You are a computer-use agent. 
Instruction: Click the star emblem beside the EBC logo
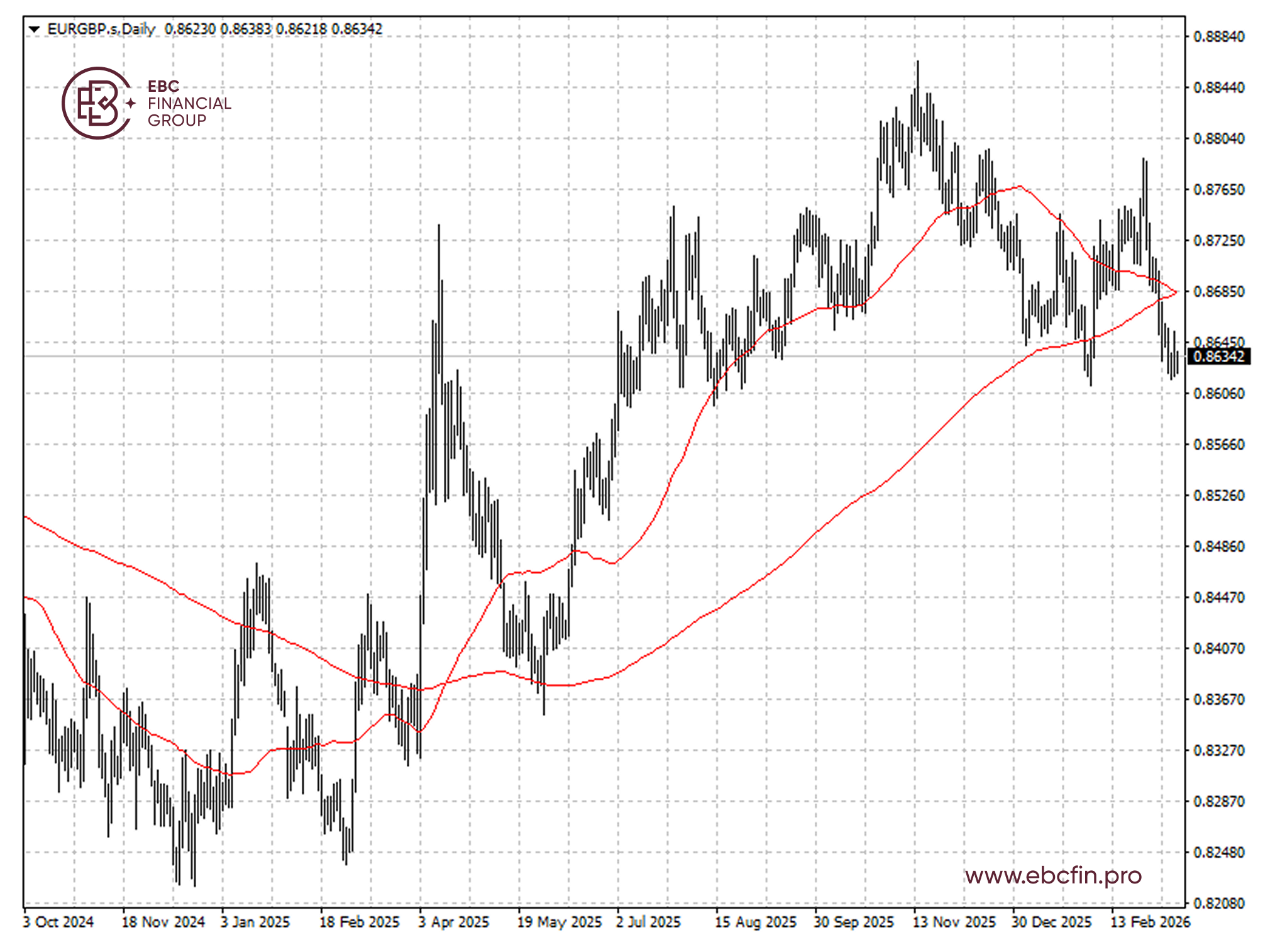click(131, 103)
